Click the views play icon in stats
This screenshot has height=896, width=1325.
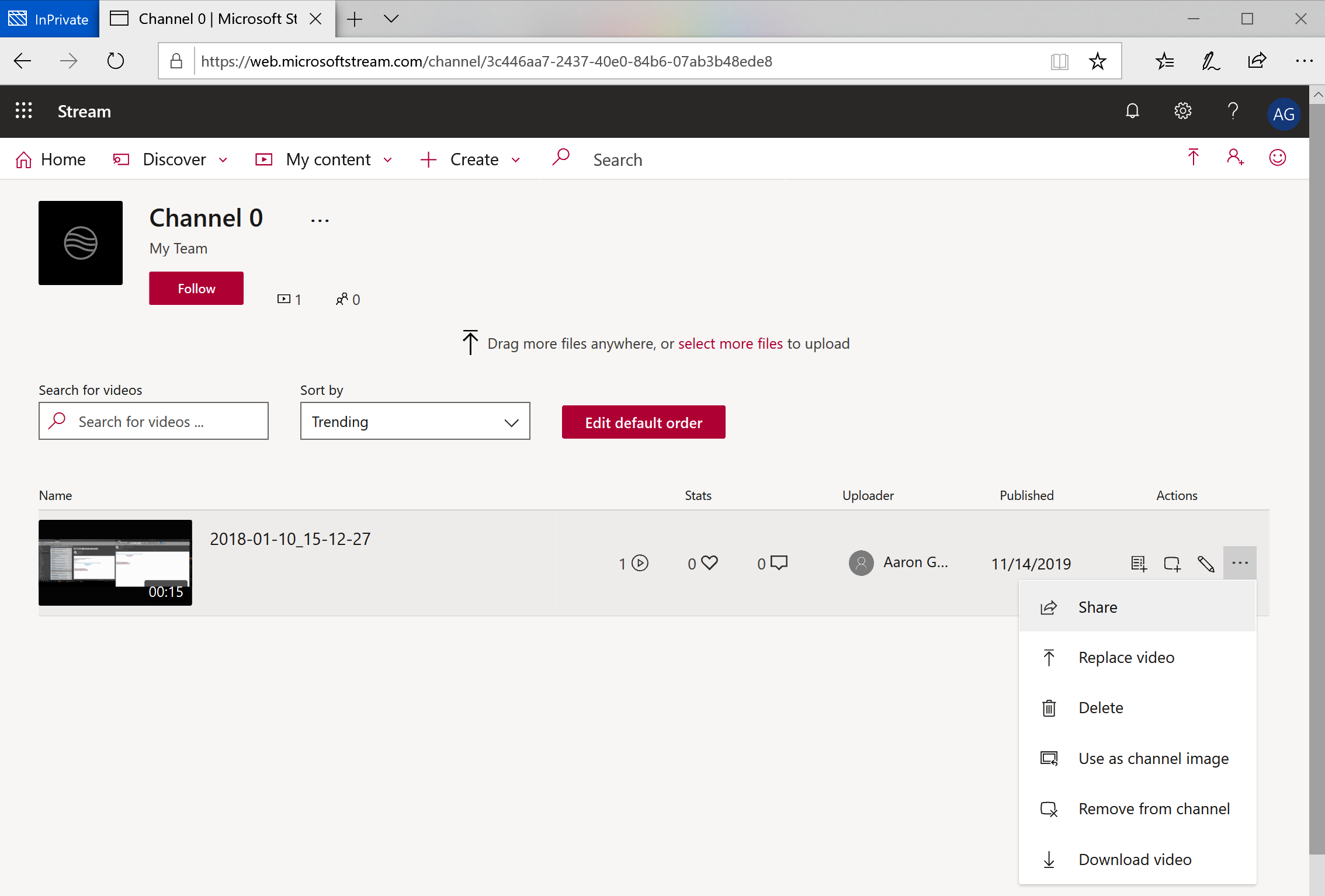640,563
